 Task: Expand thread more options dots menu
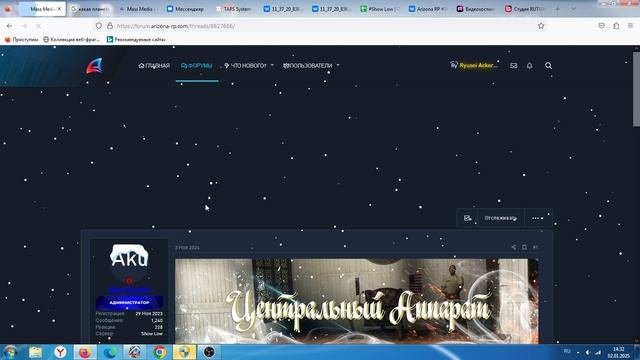[538, 218]
